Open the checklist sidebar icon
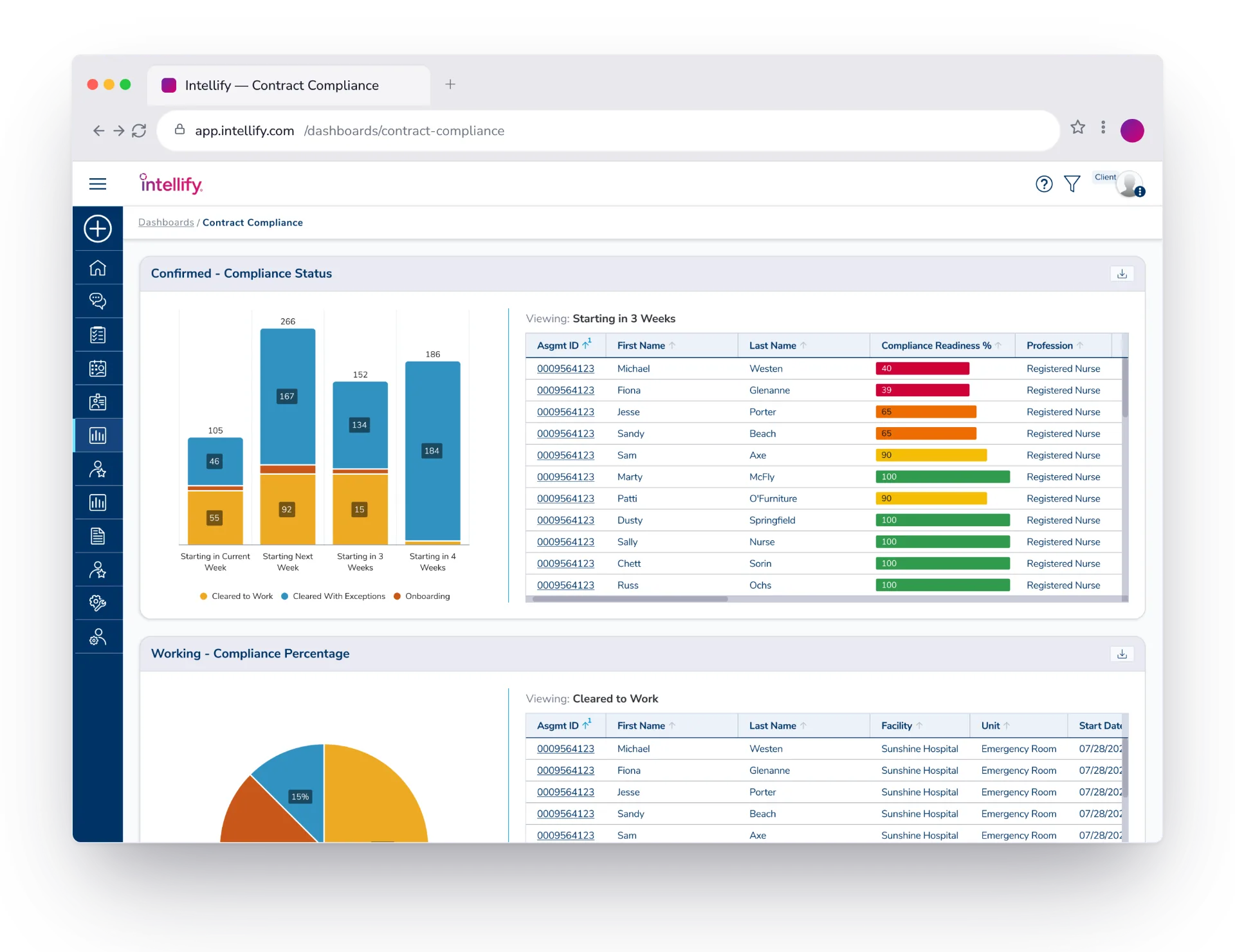1235x952 pixels. point(98,334)
